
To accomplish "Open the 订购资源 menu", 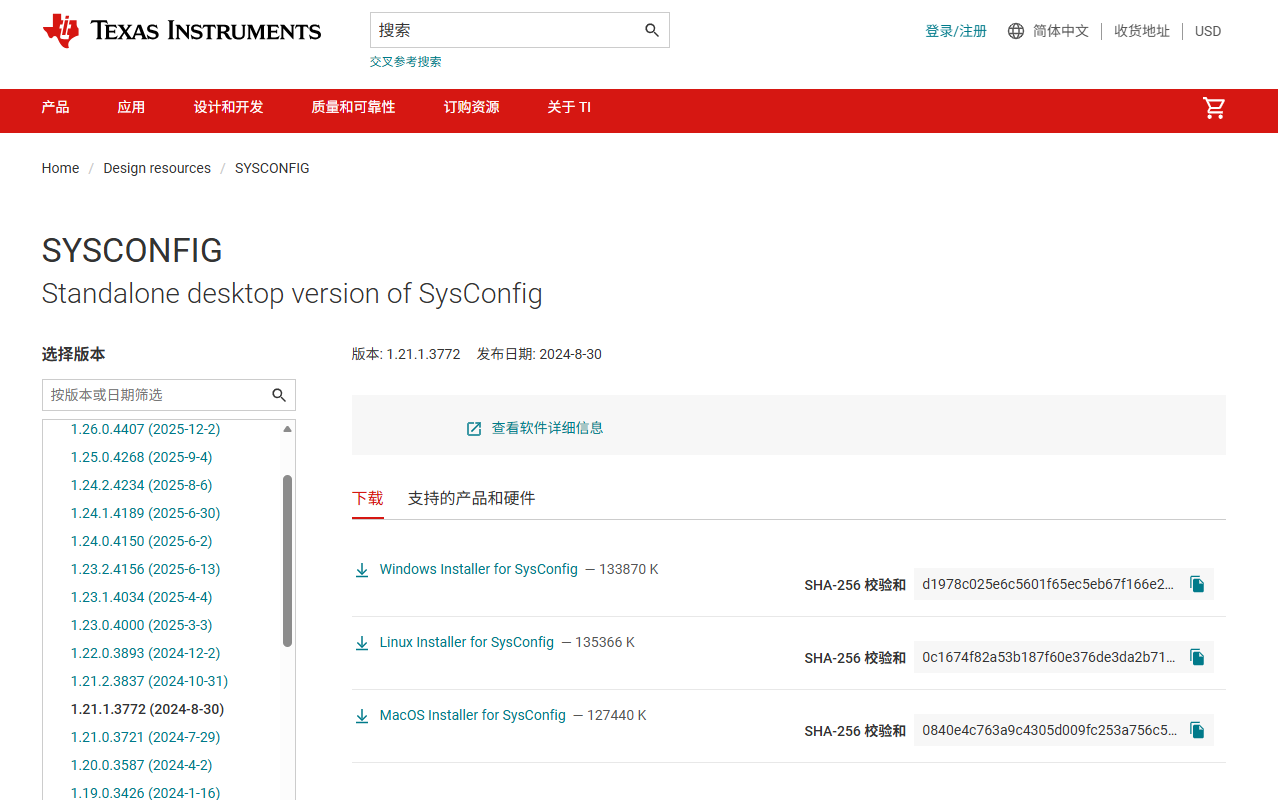I will [x=472, y=107].
